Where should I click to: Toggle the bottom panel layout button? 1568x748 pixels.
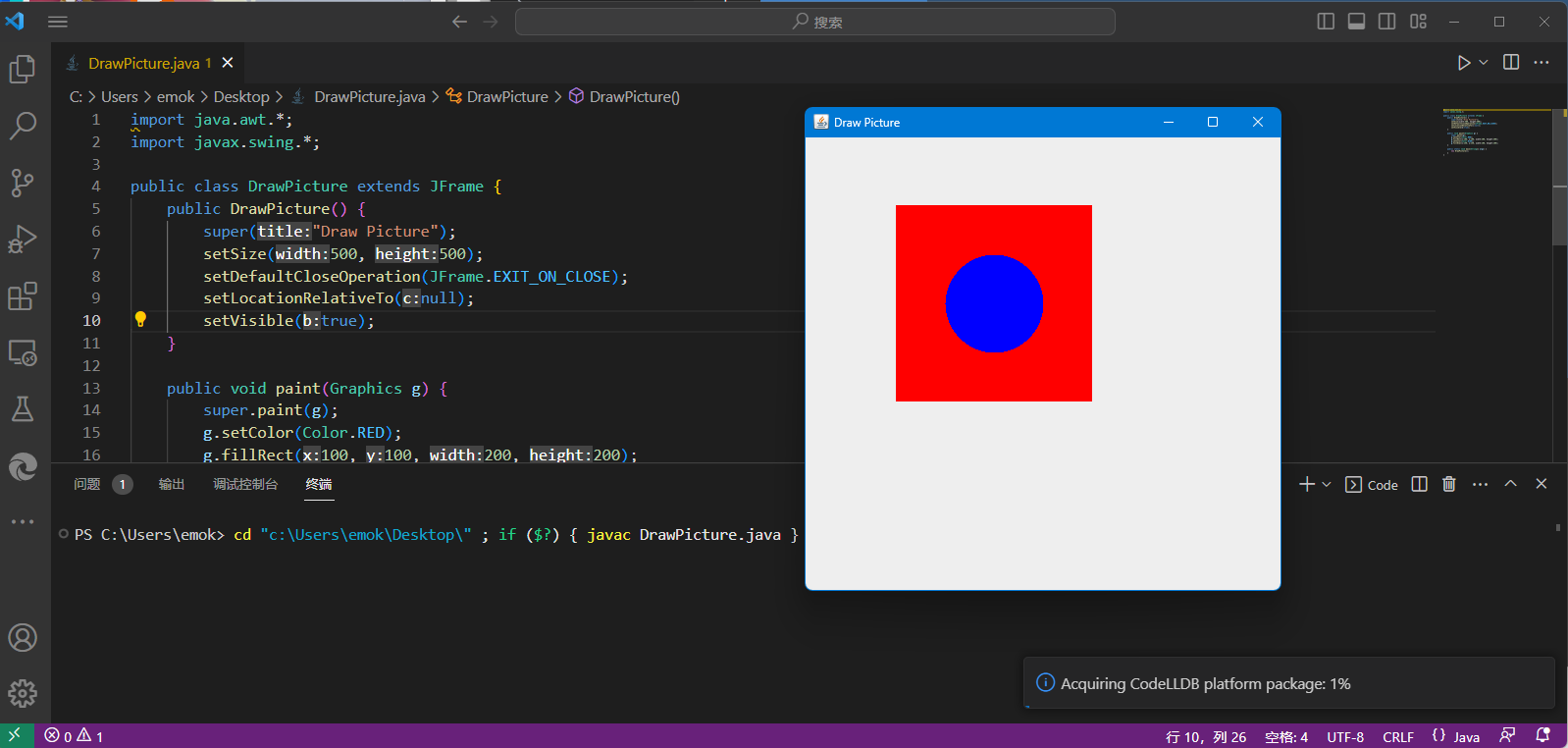(1356, 22)
